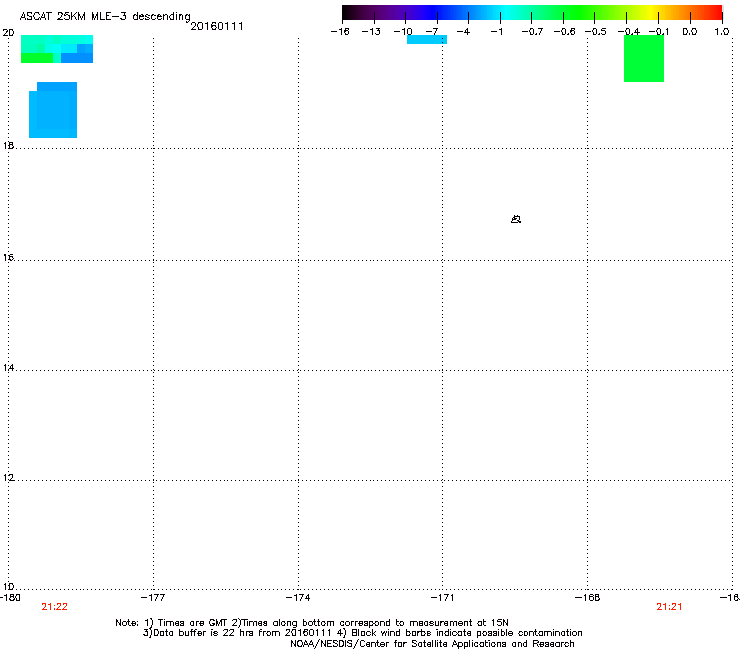Click the -174 longitude label
The height and width of the screenshot is (650, 740).
[x=298, y=598]
